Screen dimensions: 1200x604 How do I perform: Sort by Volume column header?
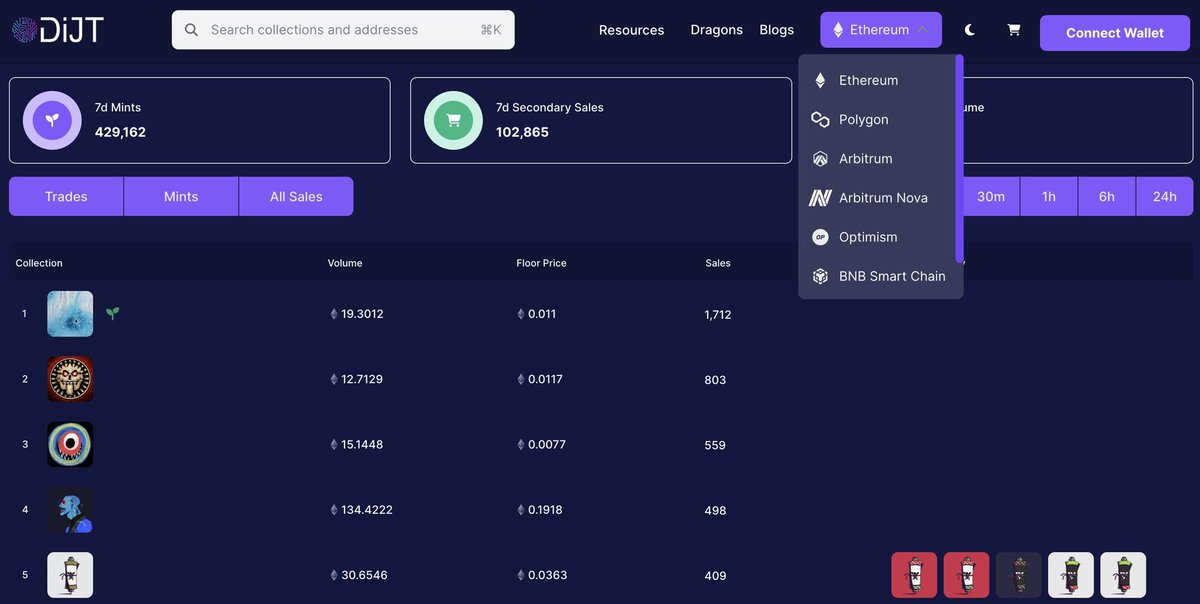(345, 263)
